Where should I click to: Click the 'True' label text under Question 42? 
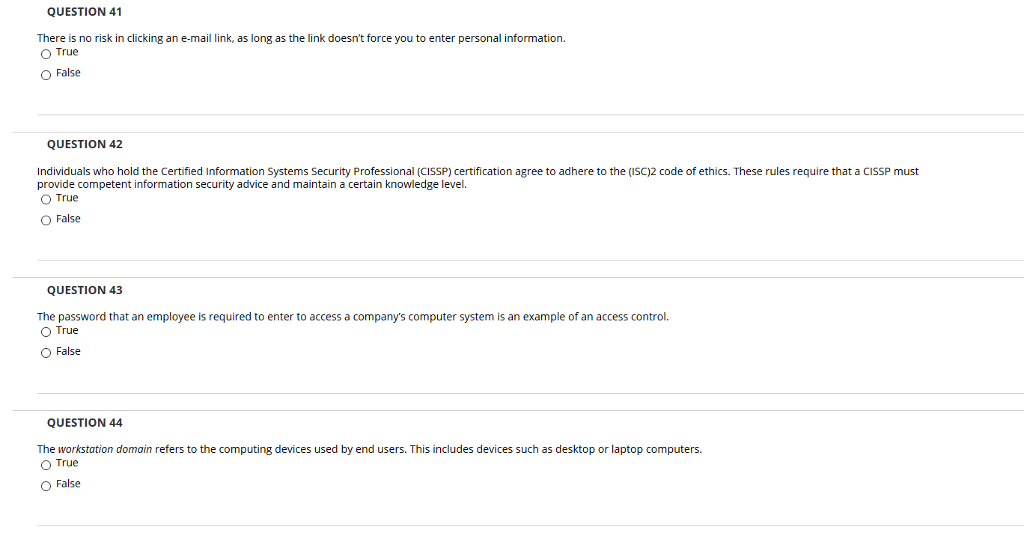[67, 198]
